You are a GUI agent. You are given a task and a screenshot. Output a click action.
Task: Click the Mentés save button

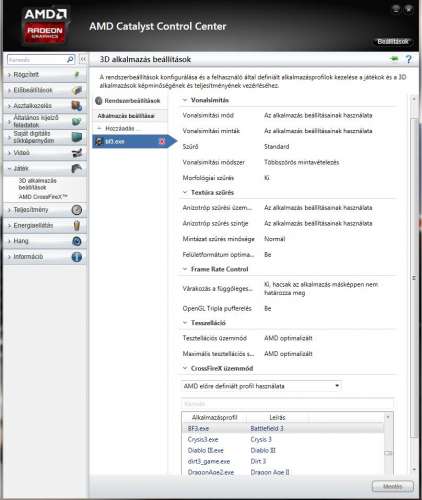click(x=393, y=486)
